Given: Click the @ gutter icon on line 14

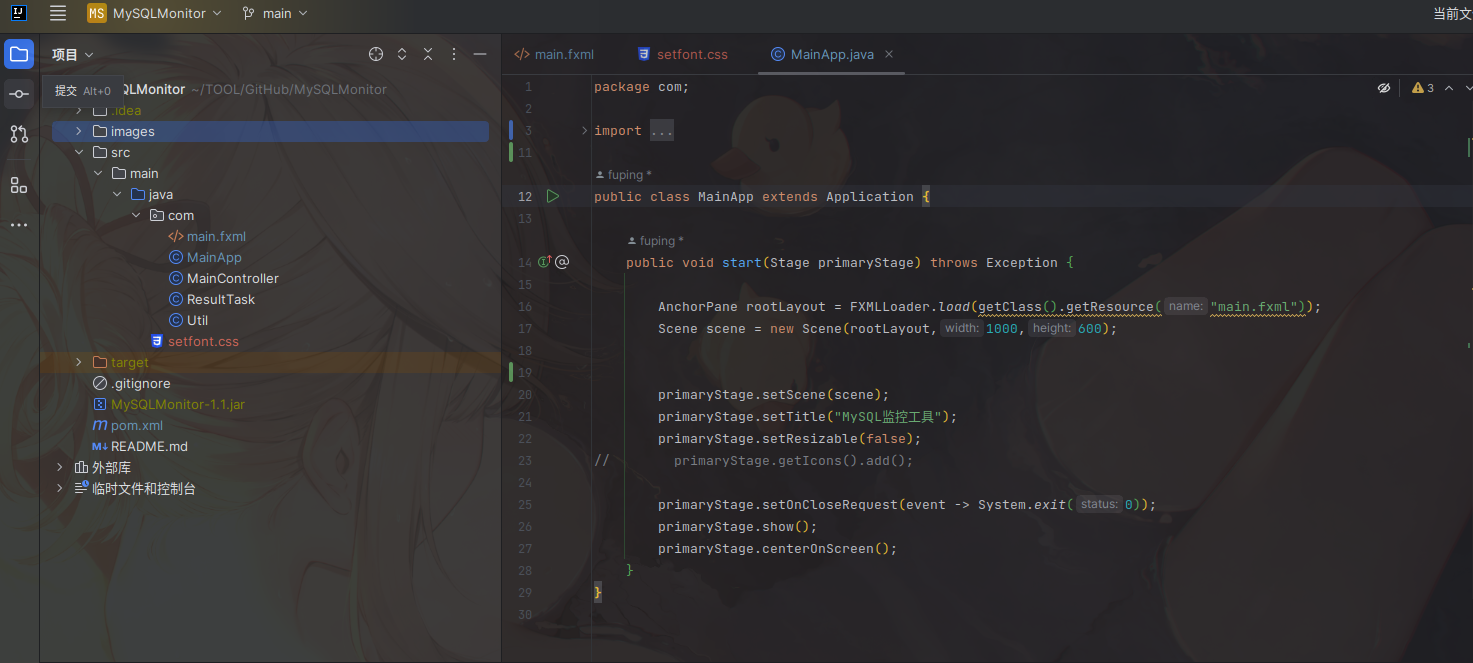Looking at the screenshot, I should coord(562,262).
